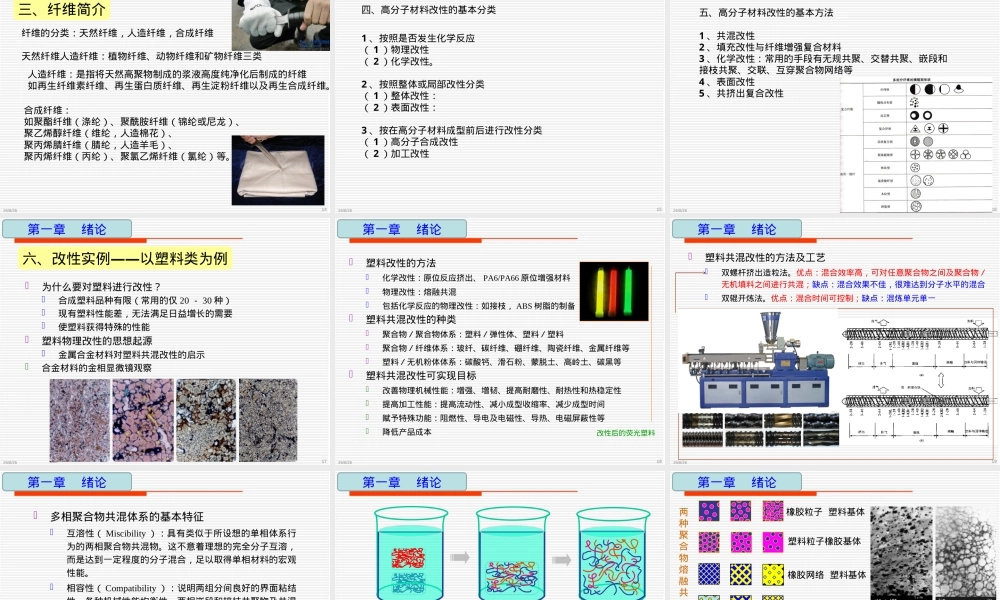The height and width of the screenshot is (600, 1000).
Task: Select the 橡胶网络 塑料基体 label
Action: [827, 575]
